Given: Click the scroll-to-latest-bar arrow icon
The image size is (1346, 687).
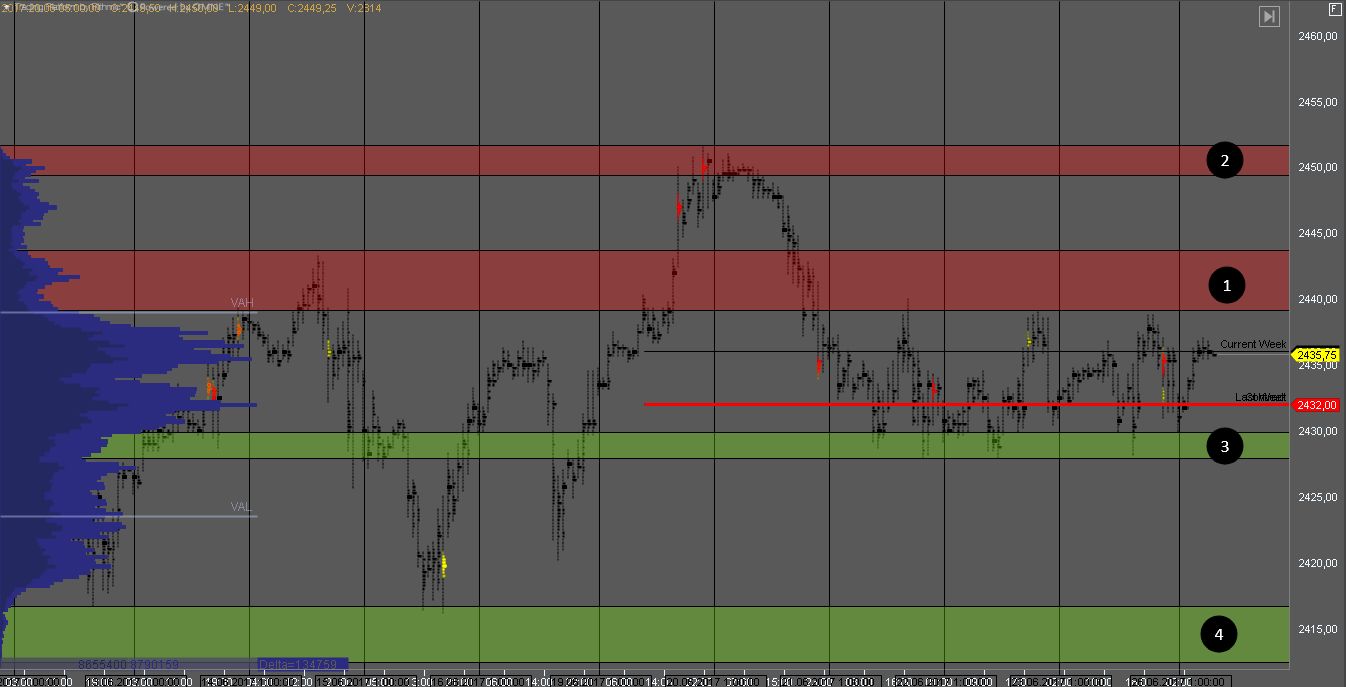Looking at the screenshot, I should 1269,16.
